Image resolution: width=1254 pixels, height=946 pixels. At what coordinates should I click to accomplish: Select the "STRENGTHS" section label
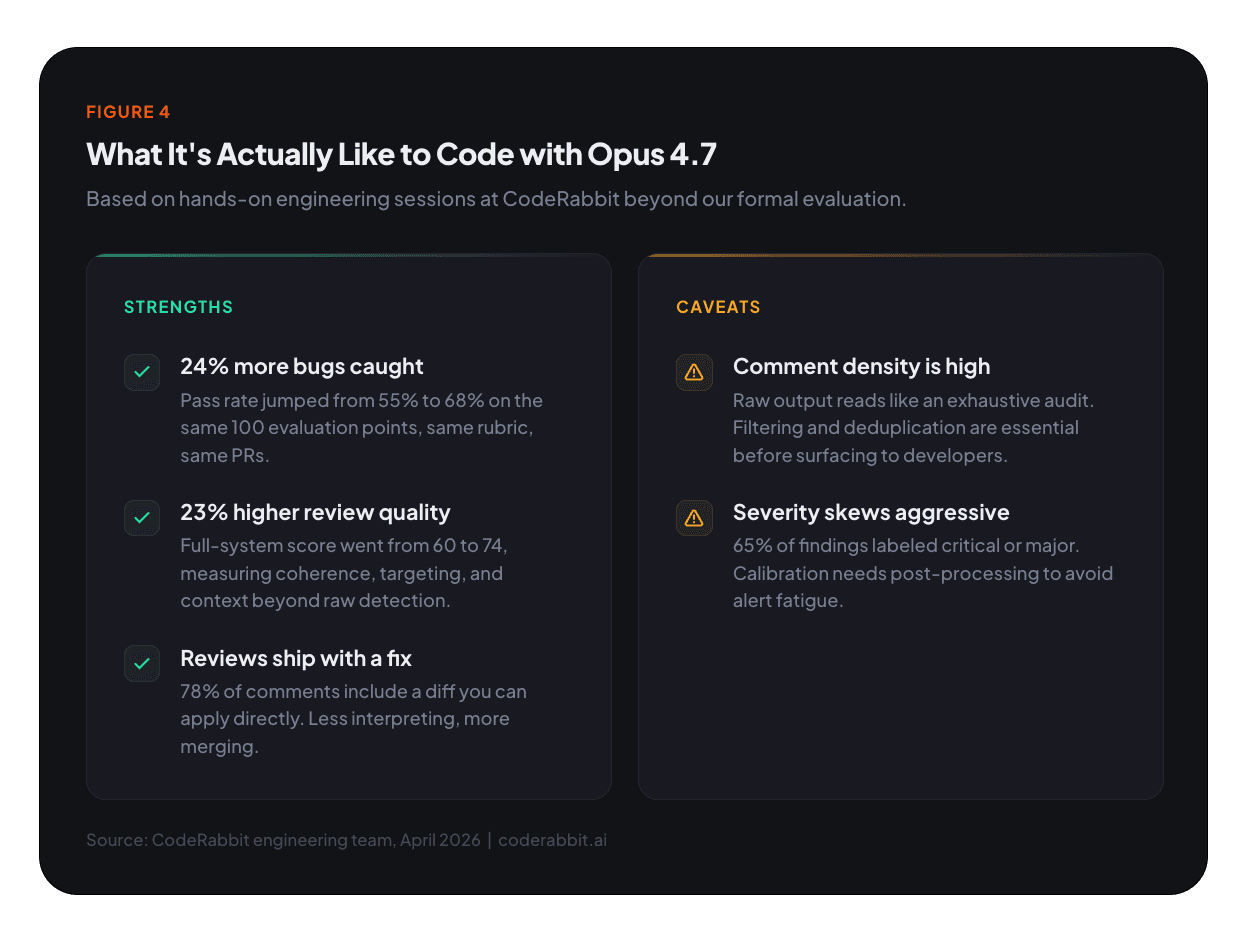178,307
